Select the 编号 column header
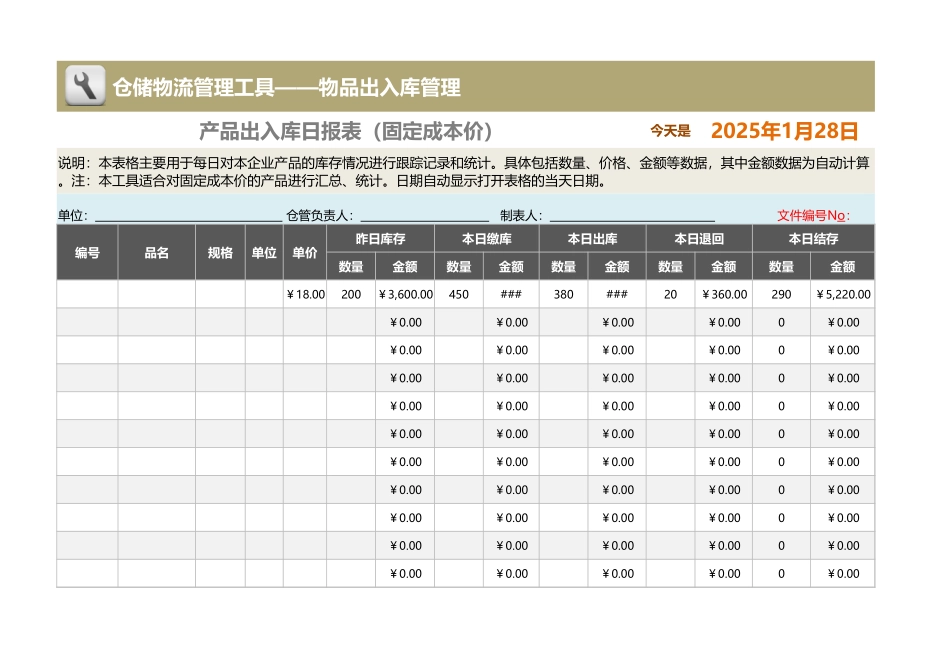Viewport: 950px width, 672px height. tap(86, 252)
